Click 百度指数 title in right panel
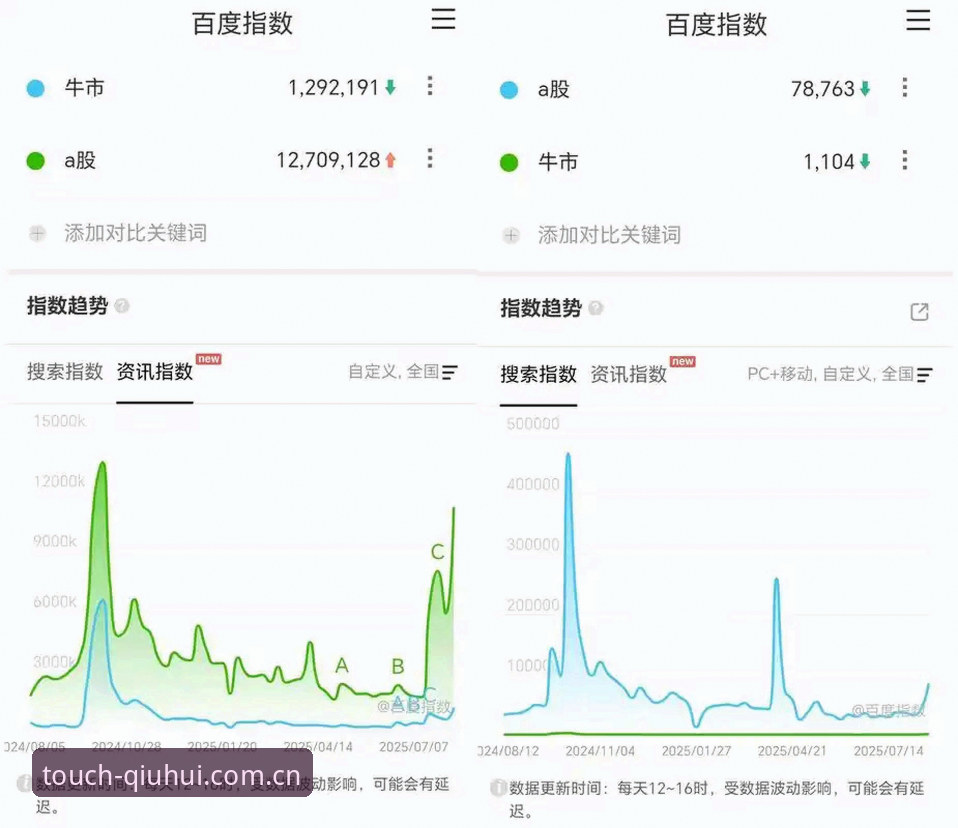 [x=716, y=25]
